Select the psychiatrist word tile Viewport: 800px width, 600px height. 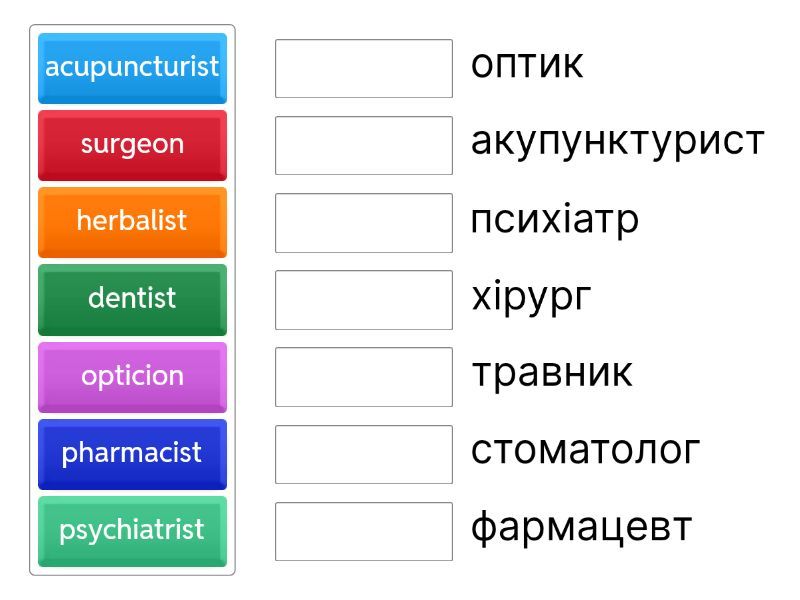pos(132,531)
